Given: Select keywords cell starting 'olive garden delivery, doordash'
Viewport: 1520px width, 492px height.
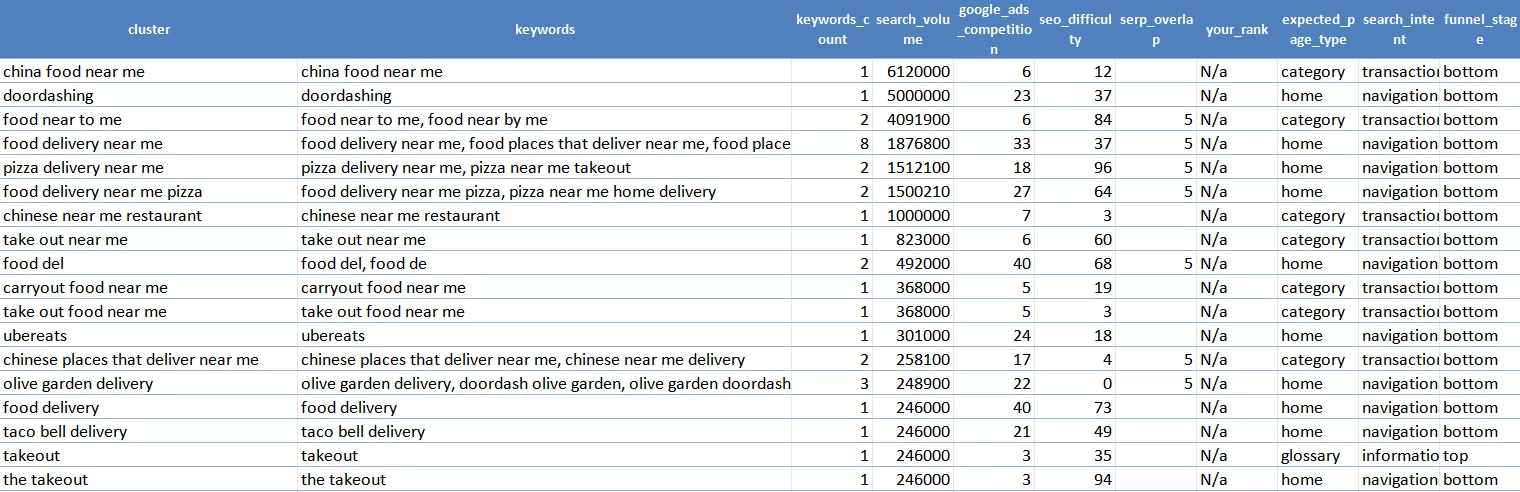Looking at the screenshot, I should click(545, 383).
